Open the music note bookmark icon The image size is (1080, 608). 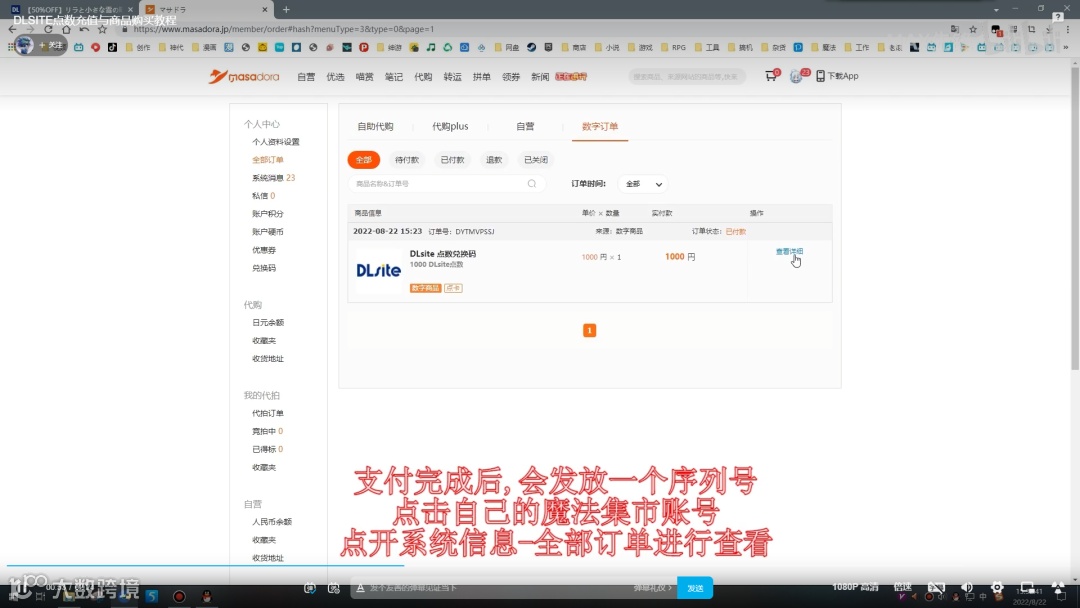pos(430,48)
